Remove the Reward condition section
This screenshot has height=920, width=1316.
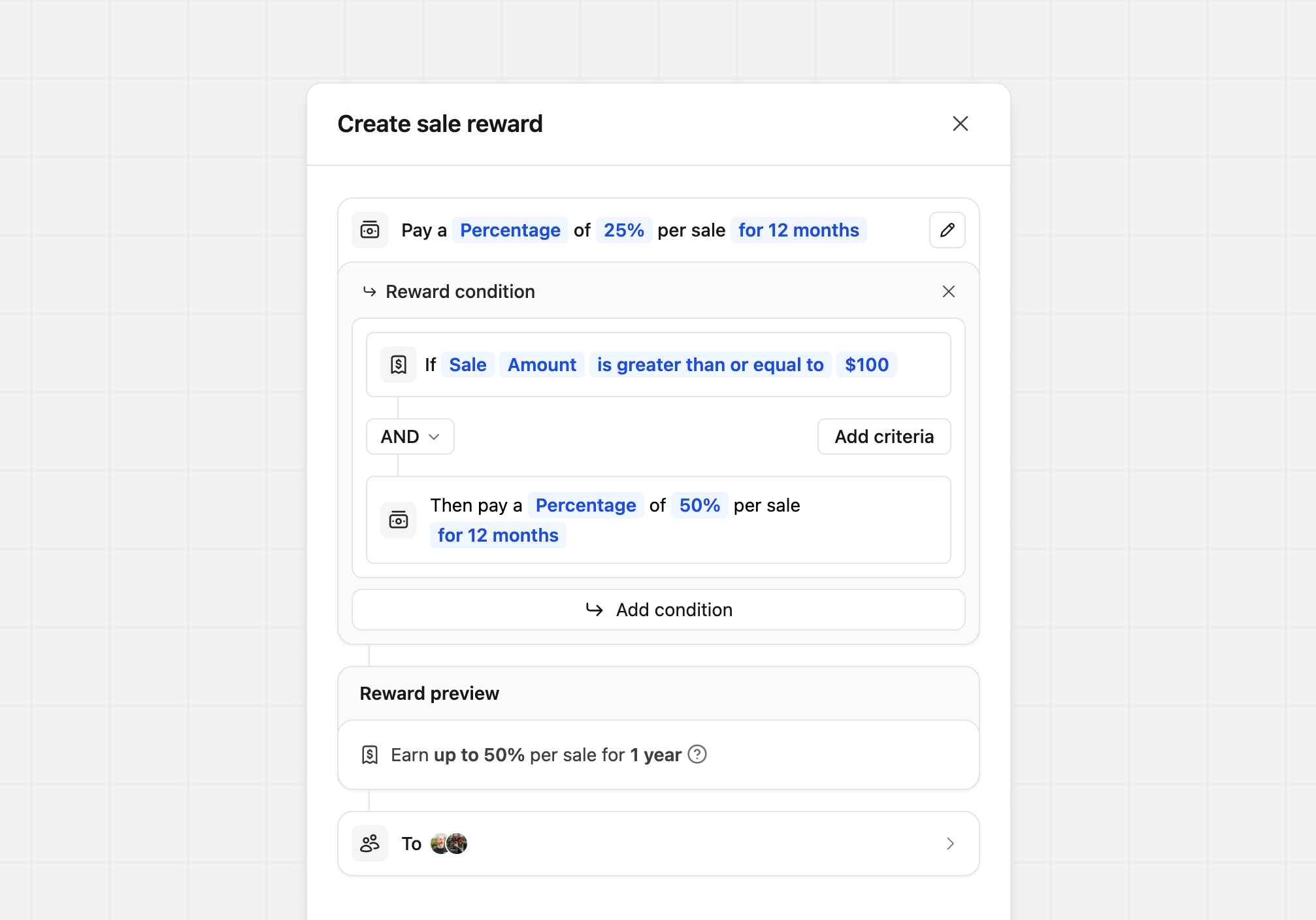point(948,291)
